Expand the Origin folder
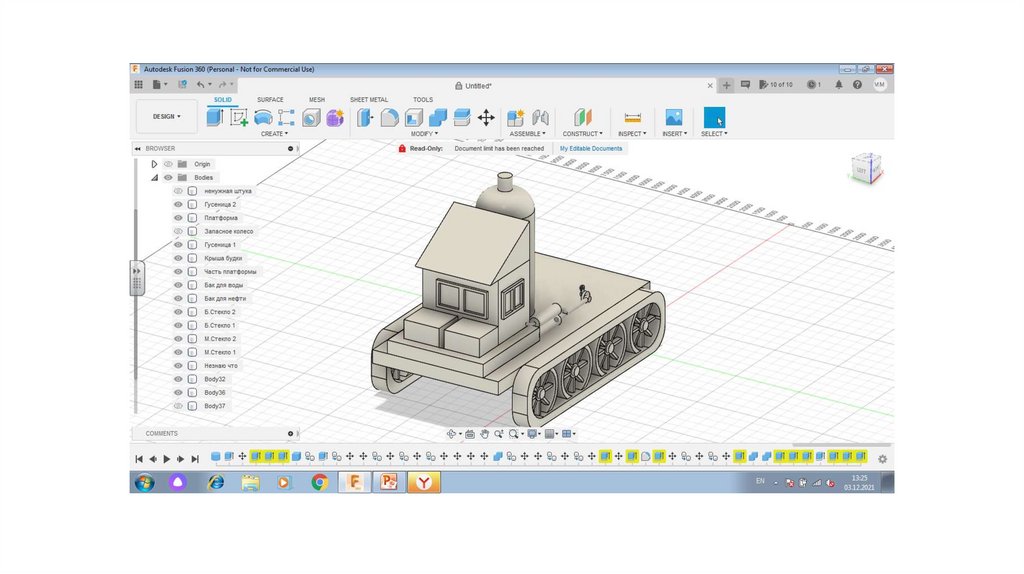The image size is (1024, 574). pyautogui.click(x=154, y=164)
